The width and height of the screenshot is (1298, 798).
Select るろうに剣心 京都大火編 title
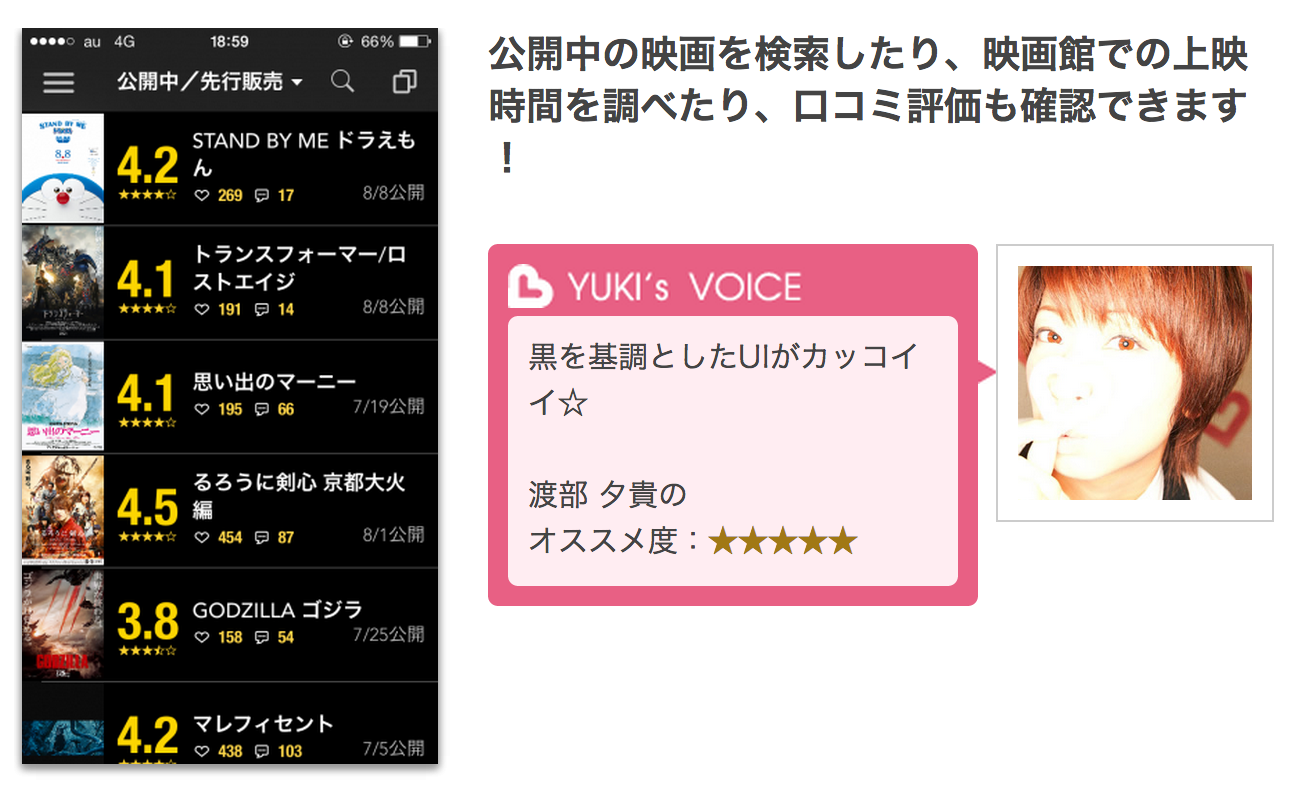click(299, 496)
